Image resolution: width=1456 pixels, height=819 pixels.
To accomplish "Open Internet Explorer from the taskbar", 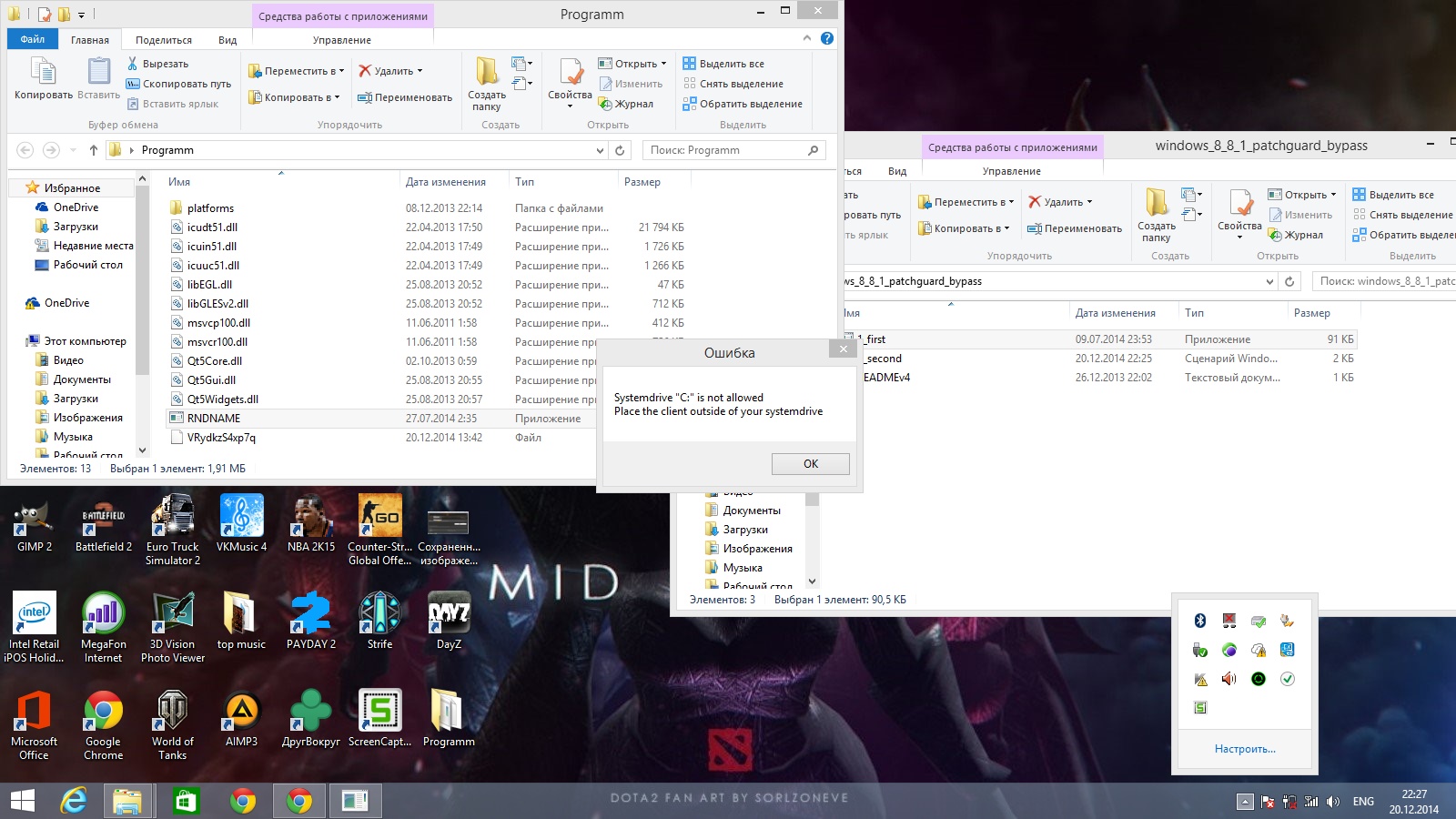I will click(74, 801).
